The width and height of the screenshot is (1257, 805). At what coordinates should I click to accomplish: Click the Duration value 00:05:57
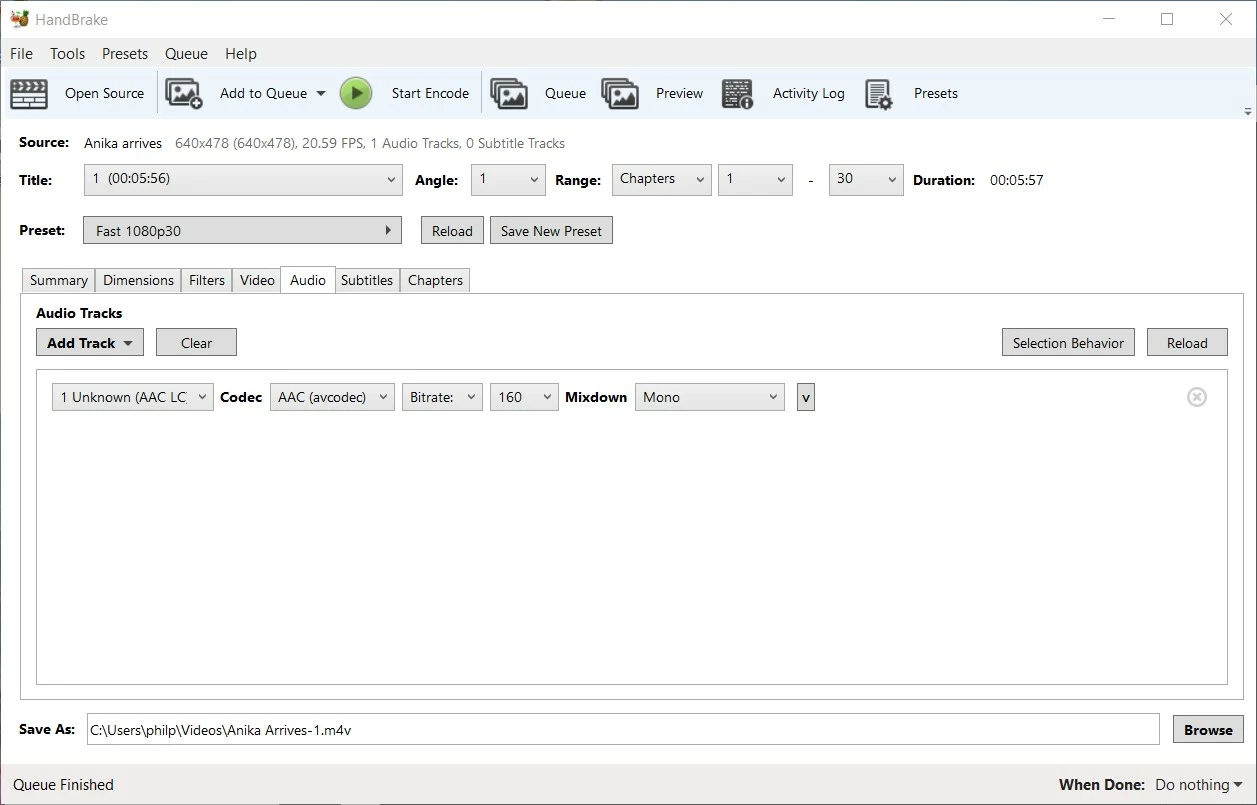click(x=1017, y=180)
